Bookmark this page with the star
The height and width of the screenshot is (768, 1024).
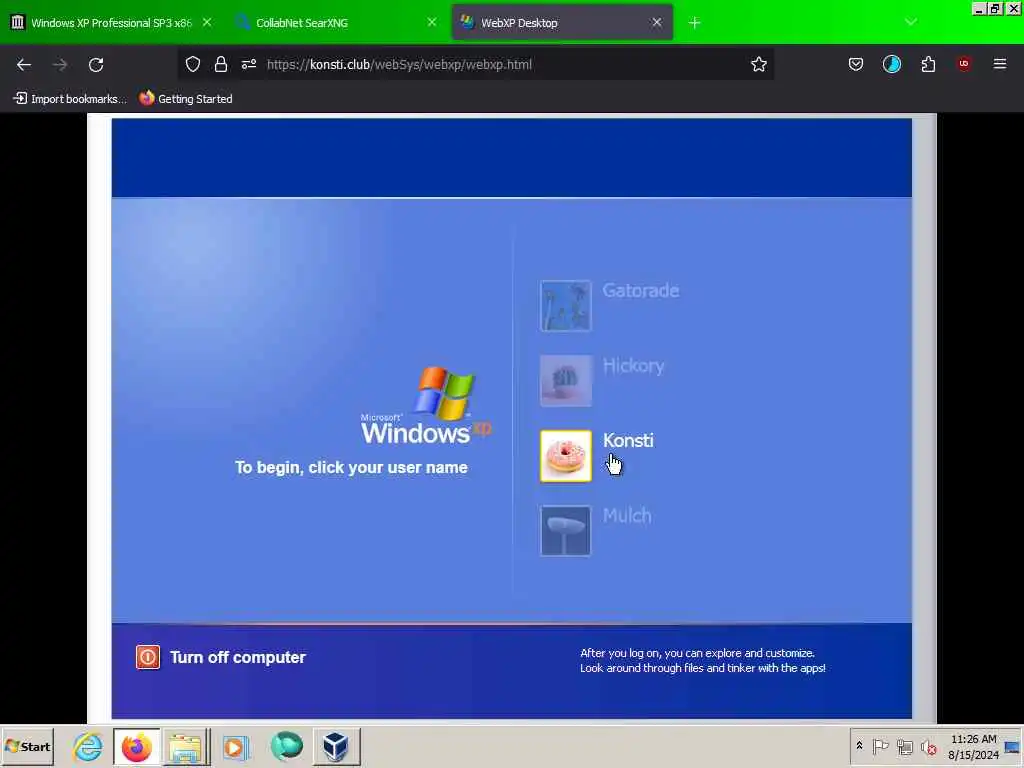(x=758, y=64)
